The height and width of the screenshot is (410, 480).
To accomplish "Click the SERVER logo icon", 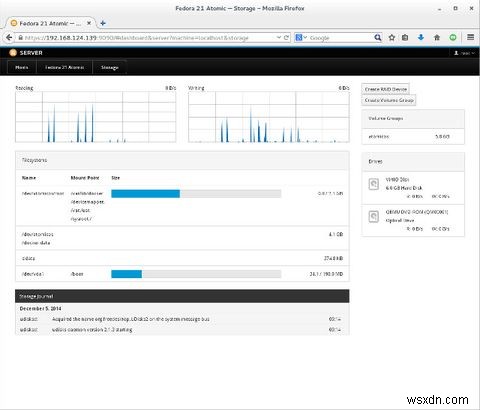I will [x=13, y=53].
